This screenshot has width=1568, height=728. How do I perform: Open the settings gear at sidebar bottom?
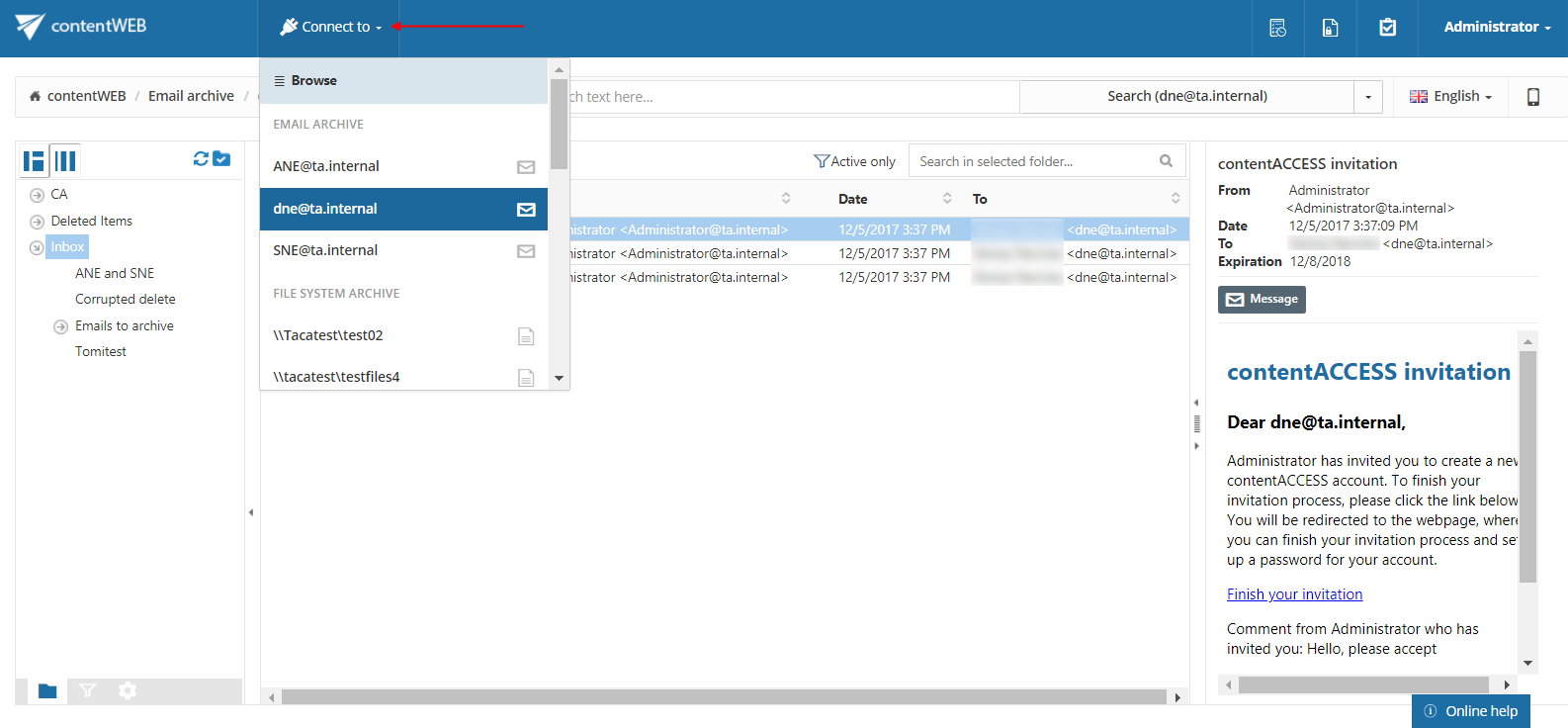tap(128, 690)
